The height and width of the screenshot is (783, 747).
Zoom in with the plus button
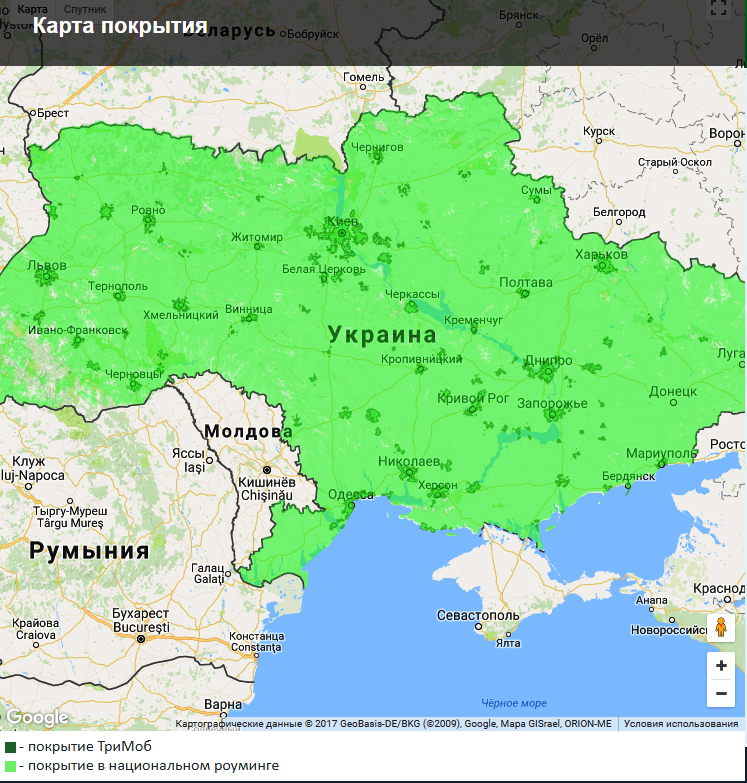pyautogui.click(x=721, y=666)
